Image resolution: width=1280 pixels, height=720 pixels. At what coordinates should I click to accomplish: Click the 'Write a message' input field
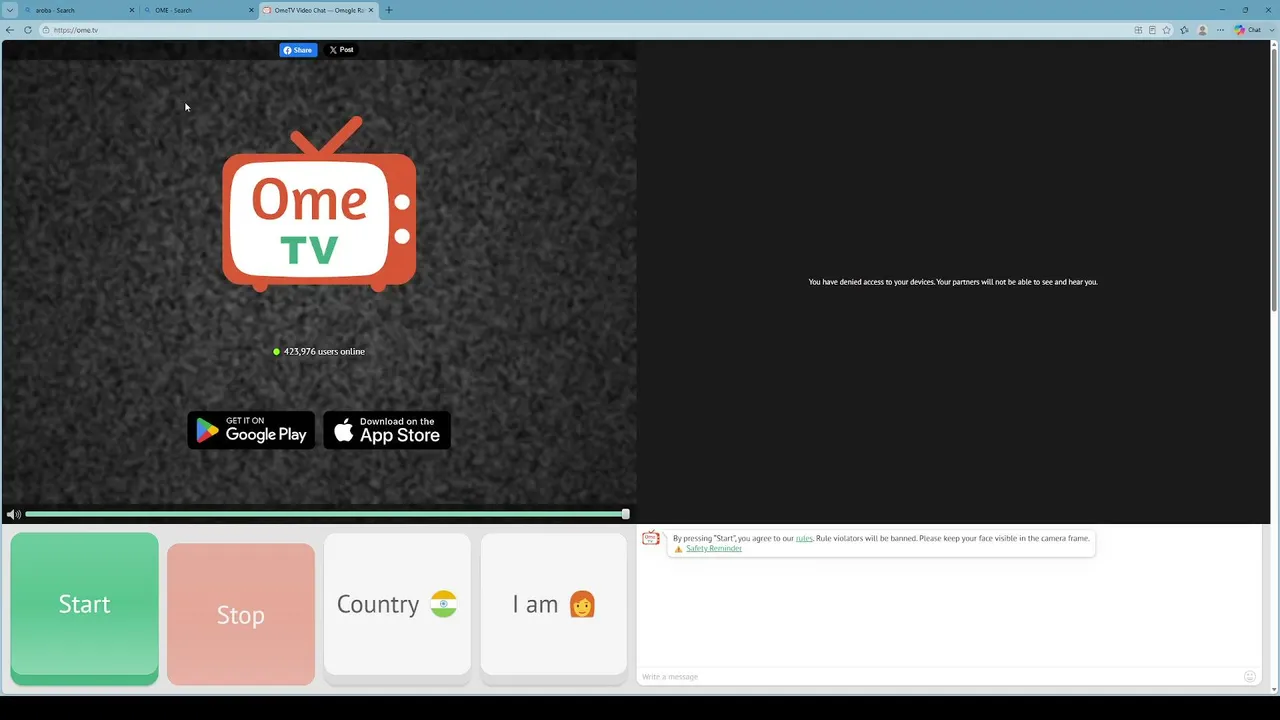(x=938, y=677)
